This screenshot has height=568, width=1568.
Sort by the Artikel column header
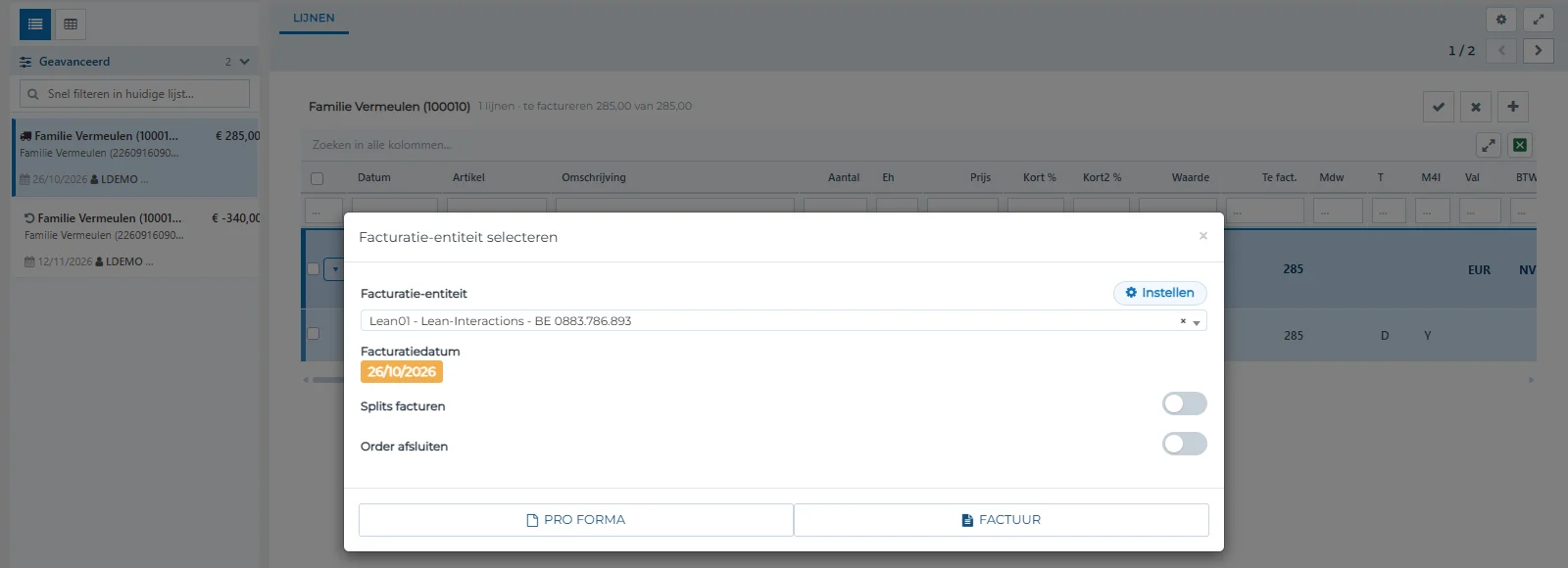(468, 177)
